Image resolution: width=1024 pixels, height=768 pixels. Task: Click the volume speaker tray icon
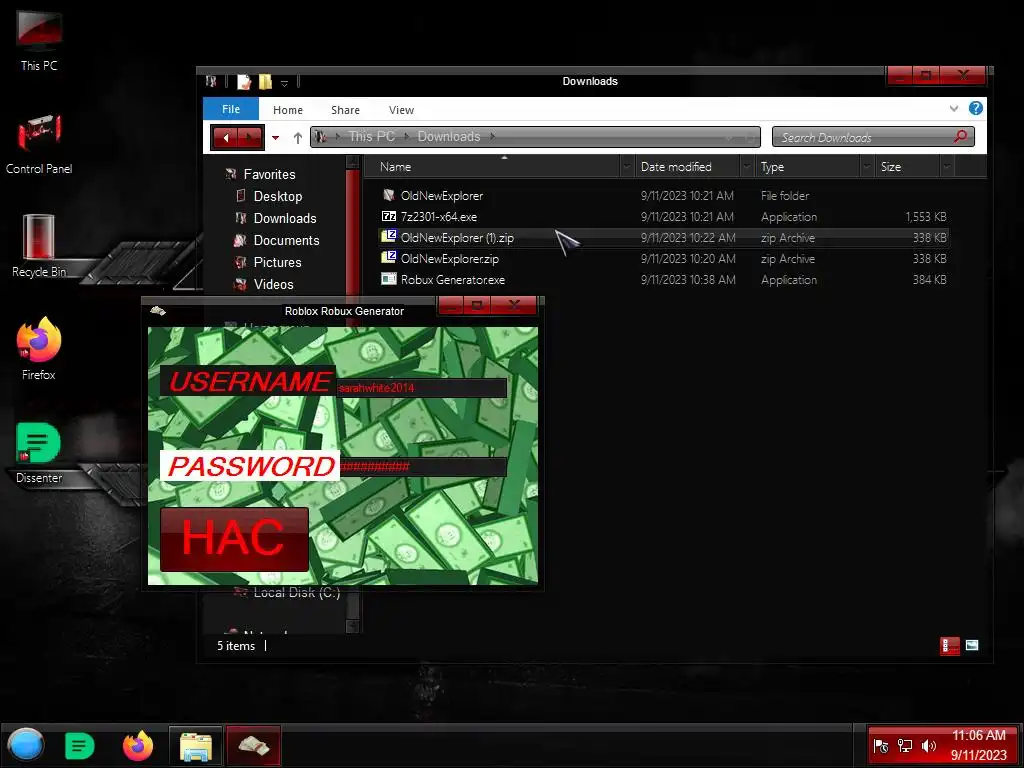[928, 746]
